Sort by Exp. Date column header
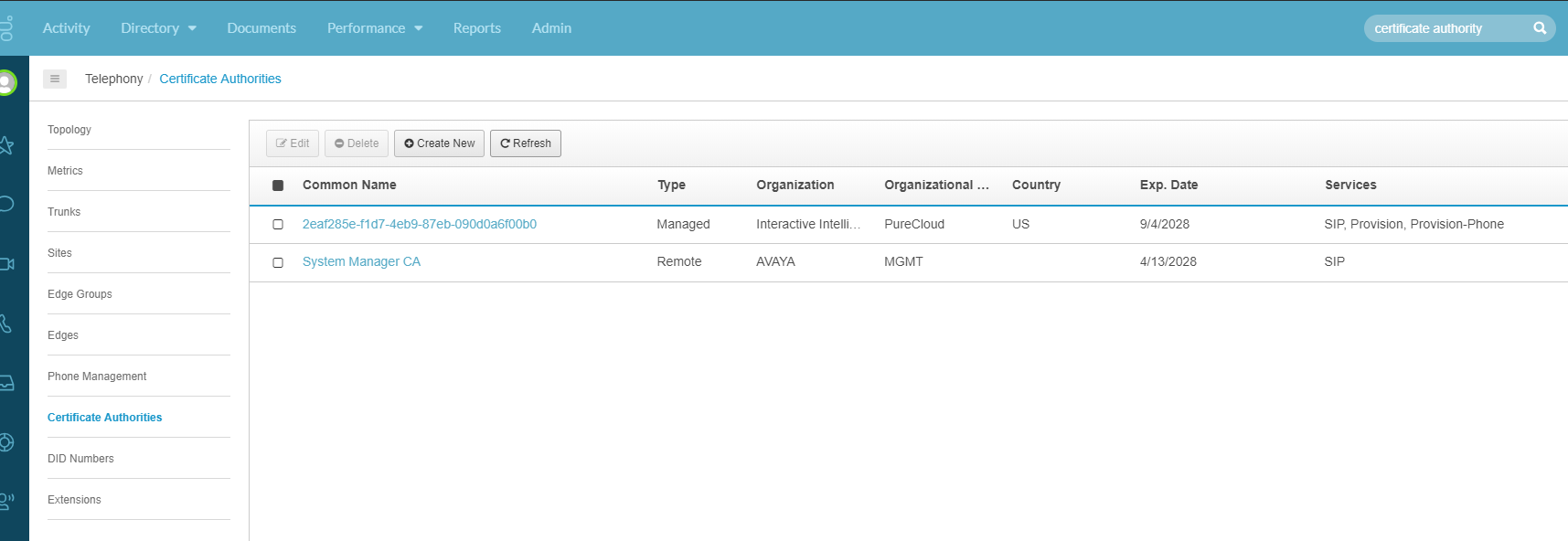This screenshot has width=1568, height=541. click(x=1168, y=185)
